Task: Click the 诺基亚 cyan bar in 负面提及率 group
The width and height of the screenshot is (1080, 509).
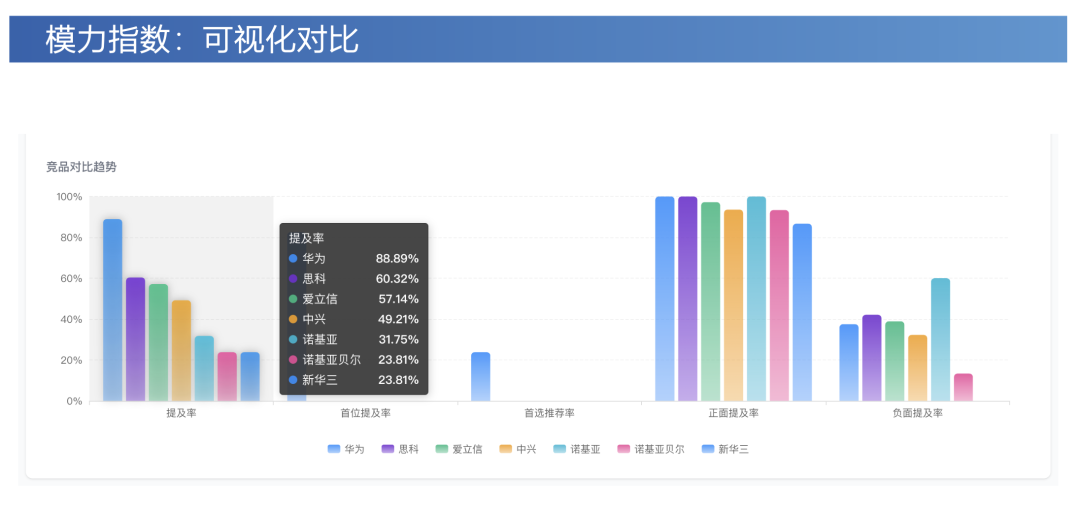Action: 941,340
